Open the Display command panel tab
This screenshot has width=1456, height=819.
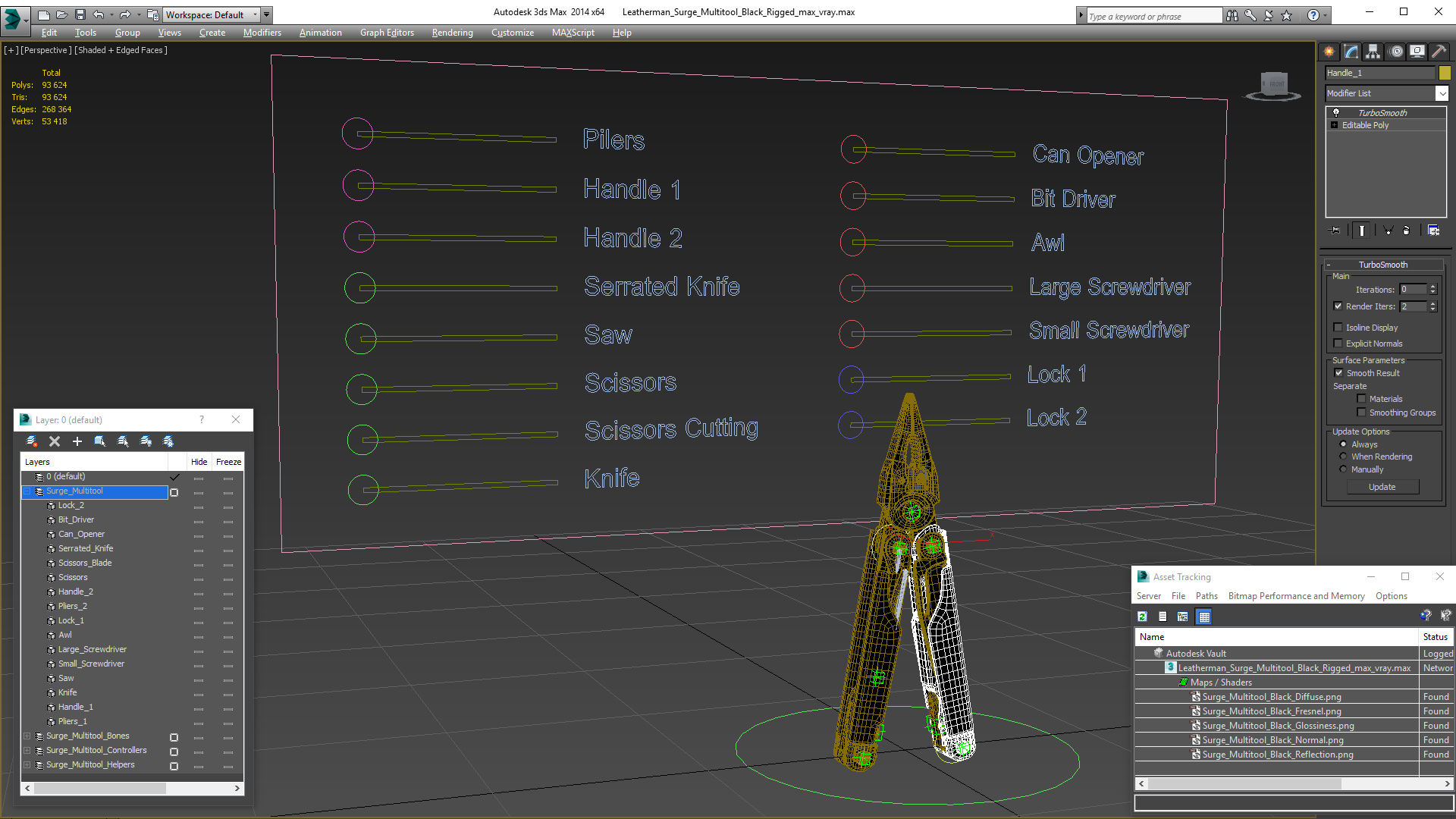(x=1417, y=52)
